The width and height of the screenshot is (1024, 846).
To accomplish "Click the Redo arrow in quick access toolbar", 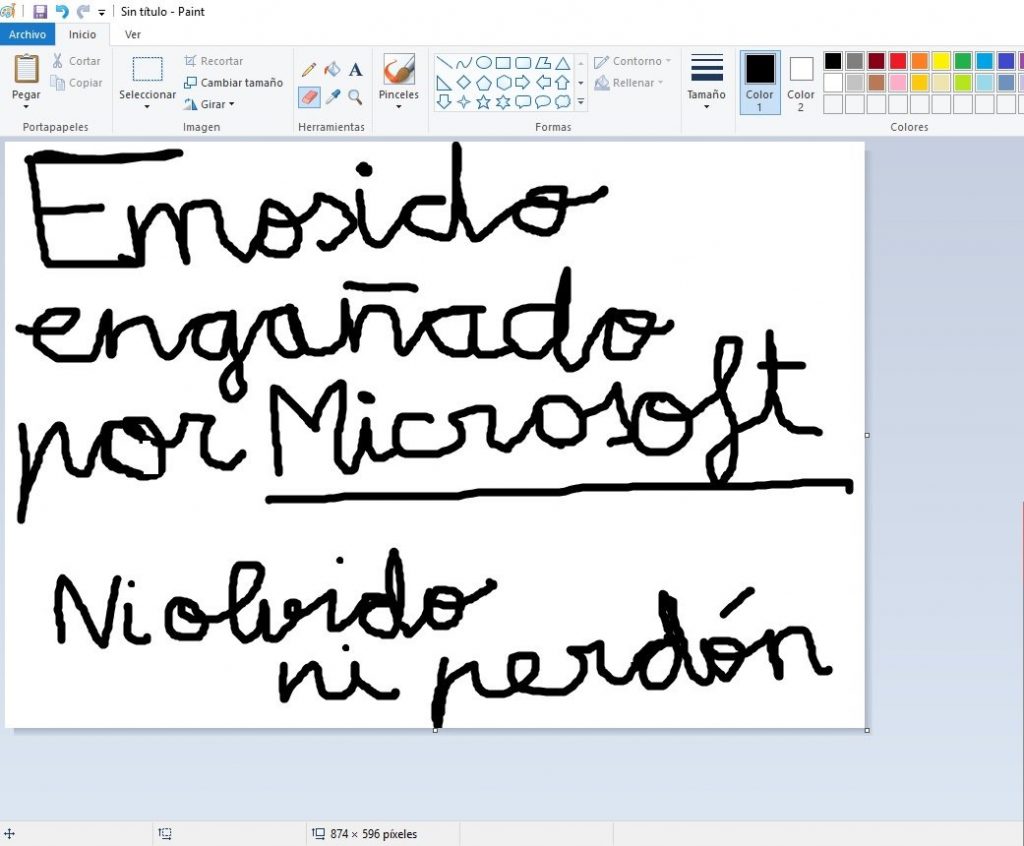I will click(x=83, y=12).
